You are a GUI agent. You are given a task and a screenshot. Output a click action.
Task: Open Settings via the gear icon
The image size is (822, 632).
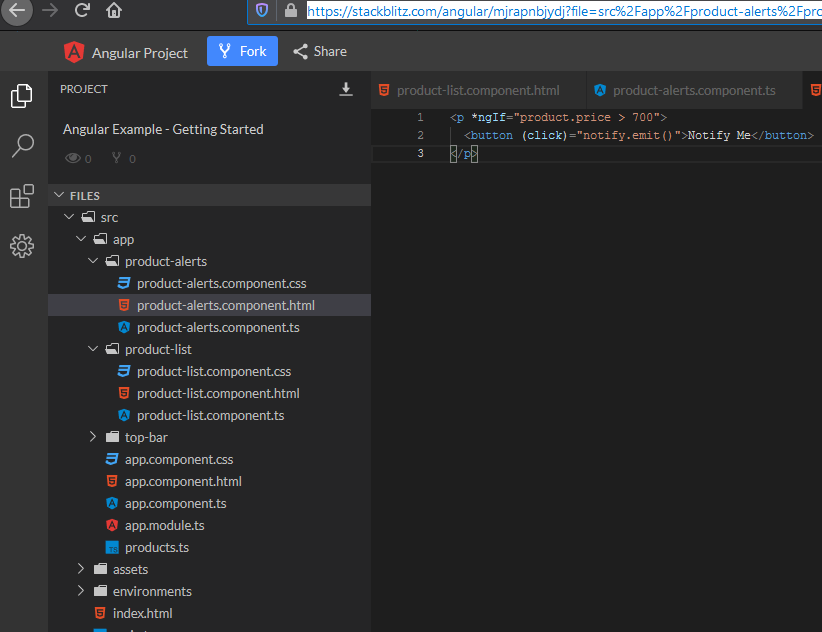coord(21,245)
